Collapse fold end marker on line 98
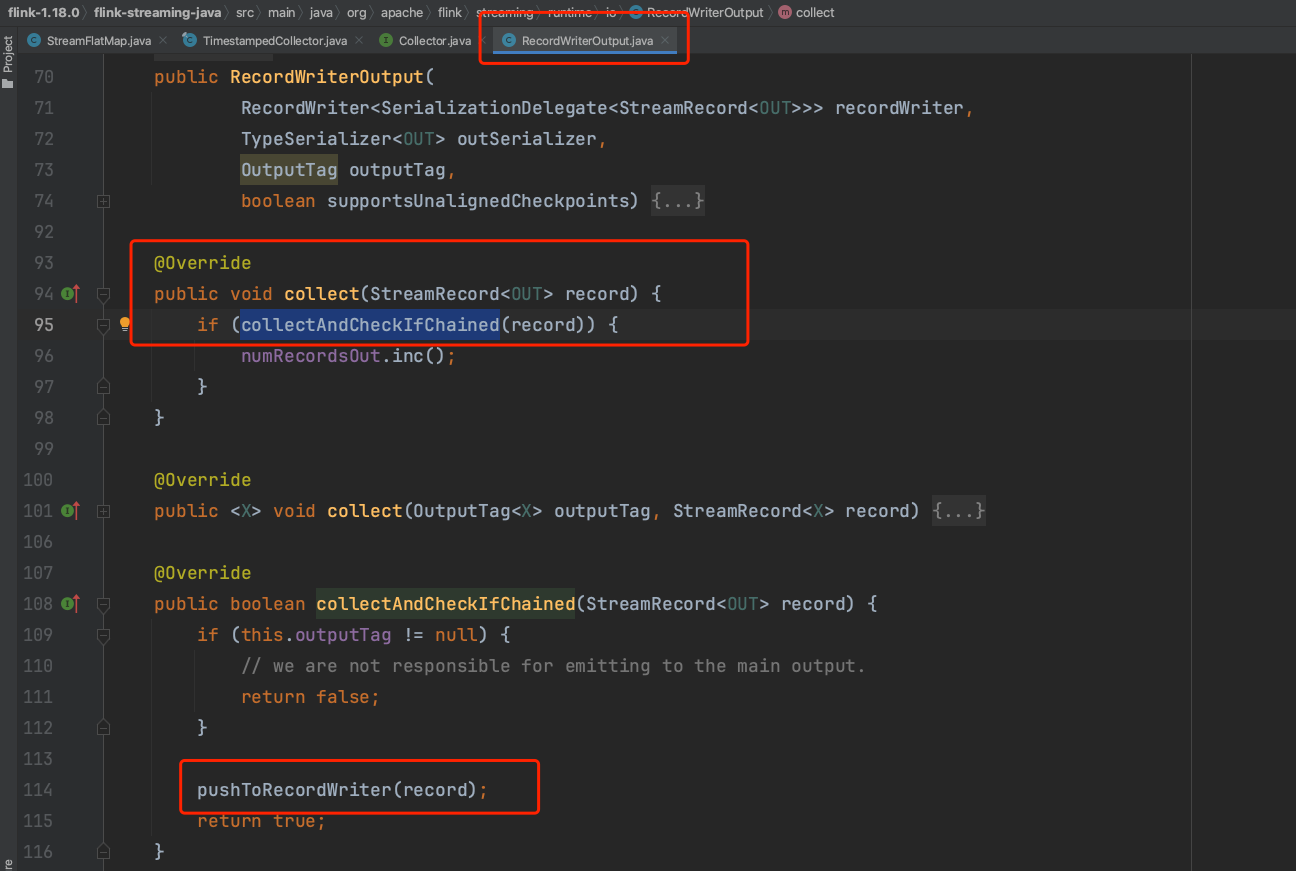This screenshot has width=1296, height=871. coord(103,417)
